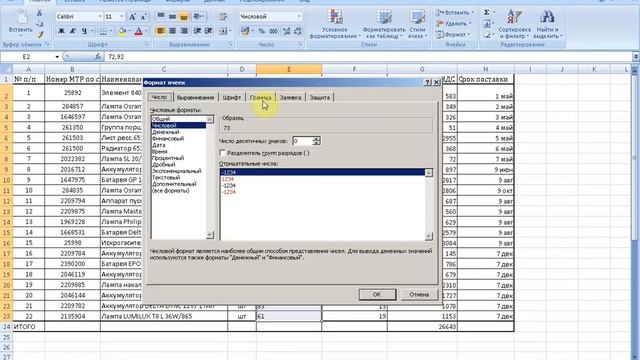Click the Decrease Decimal icon
Viewport: 640px width, 360px height.
tap(298, 31)
